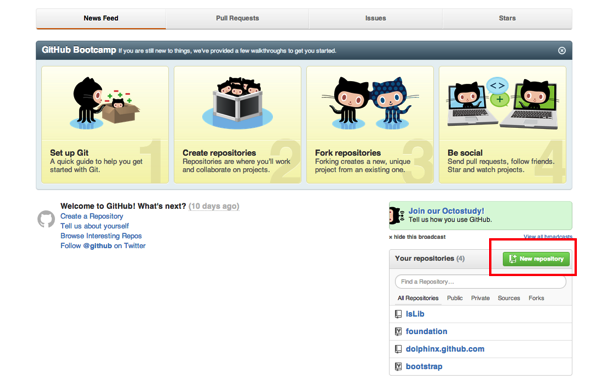Open Join our Octostudy! link
The height and width of the screenshot is (389, 600).
pyautogui.click(x=446, y=211)
